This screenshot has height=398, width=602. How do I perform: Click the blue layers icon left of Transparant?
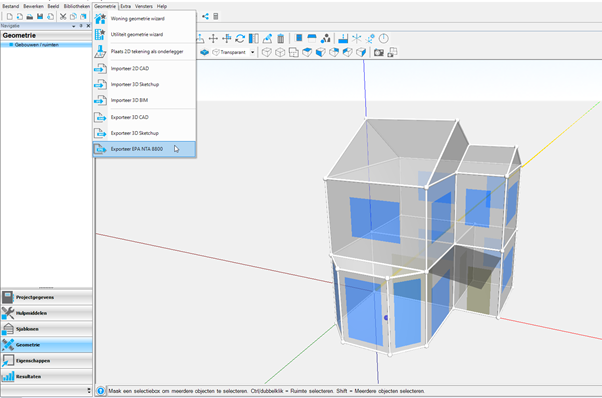(205, 52)
